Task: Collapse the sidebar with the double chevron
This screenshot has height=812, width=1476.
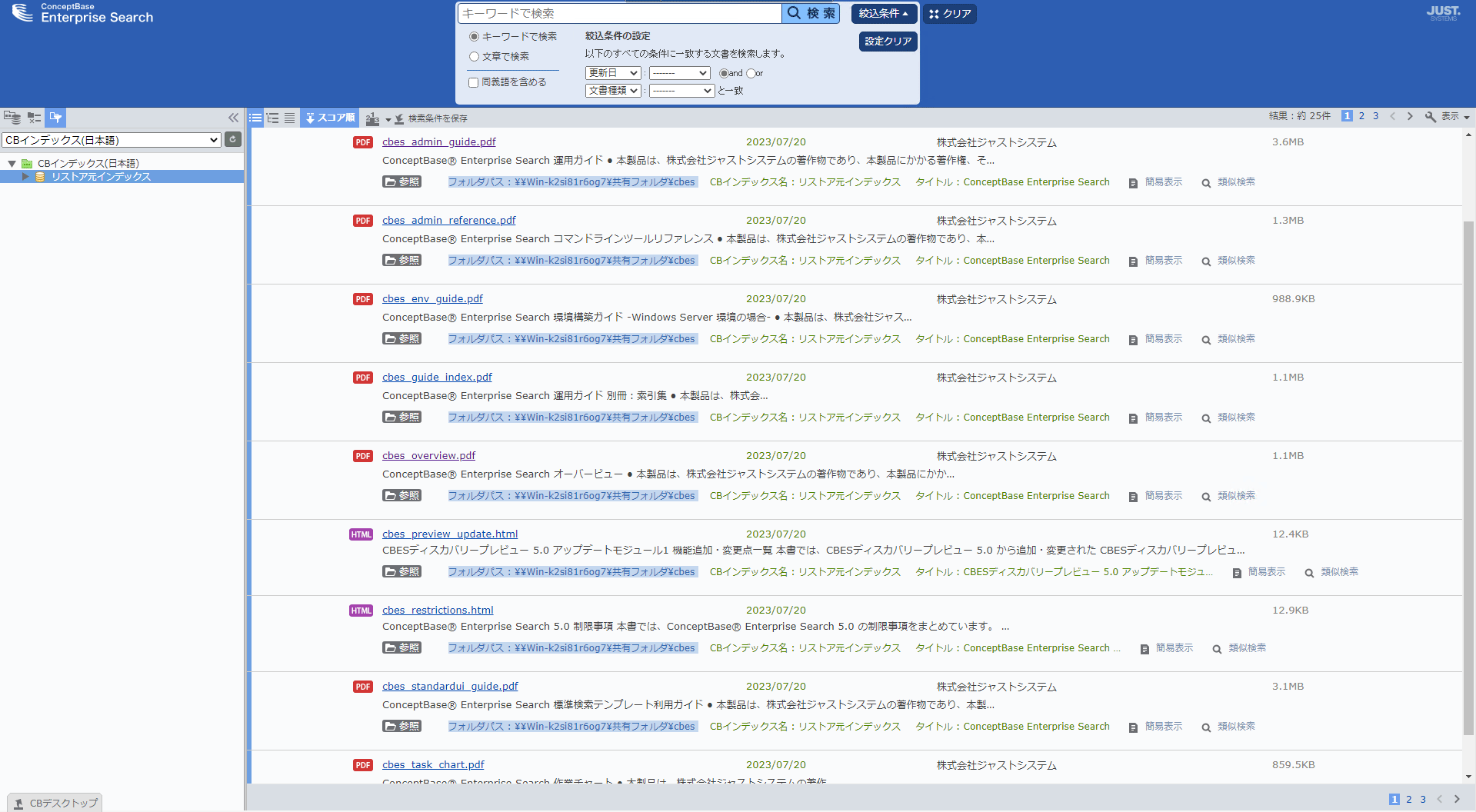Action: coord(233,118)
